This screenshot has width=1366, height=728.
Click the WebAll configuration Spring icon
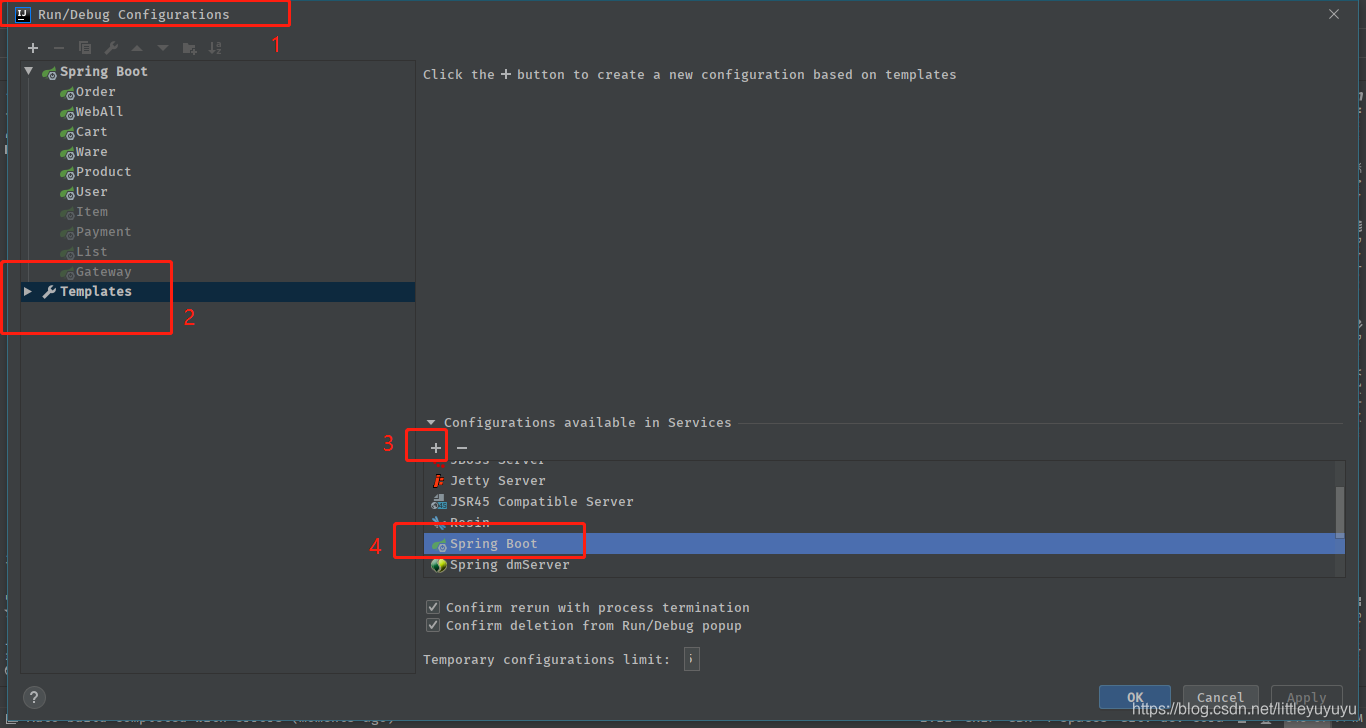[x=67, y=113]
